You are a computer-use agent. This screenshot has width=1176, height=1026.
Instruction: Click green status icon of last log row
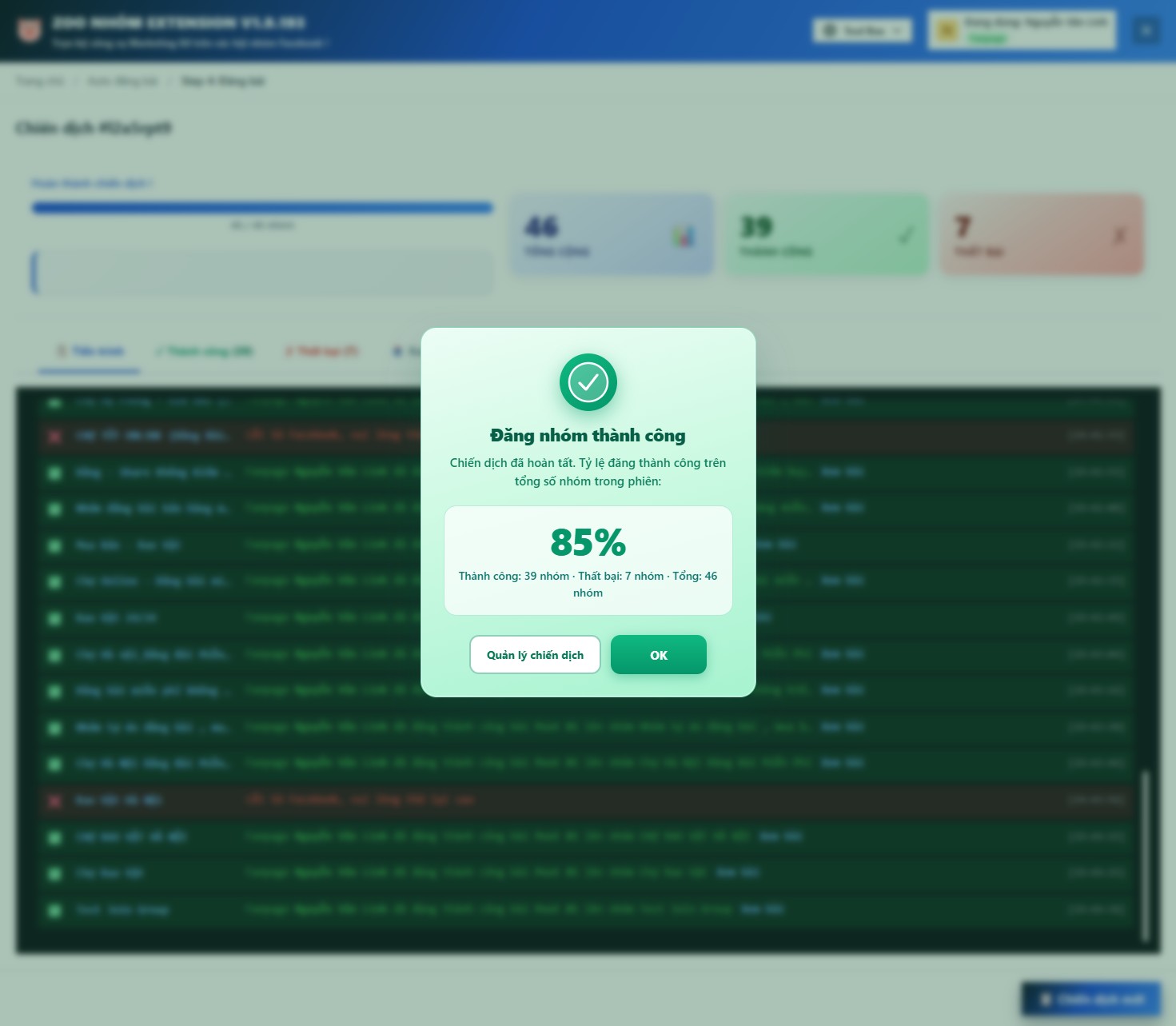[55, 910]
